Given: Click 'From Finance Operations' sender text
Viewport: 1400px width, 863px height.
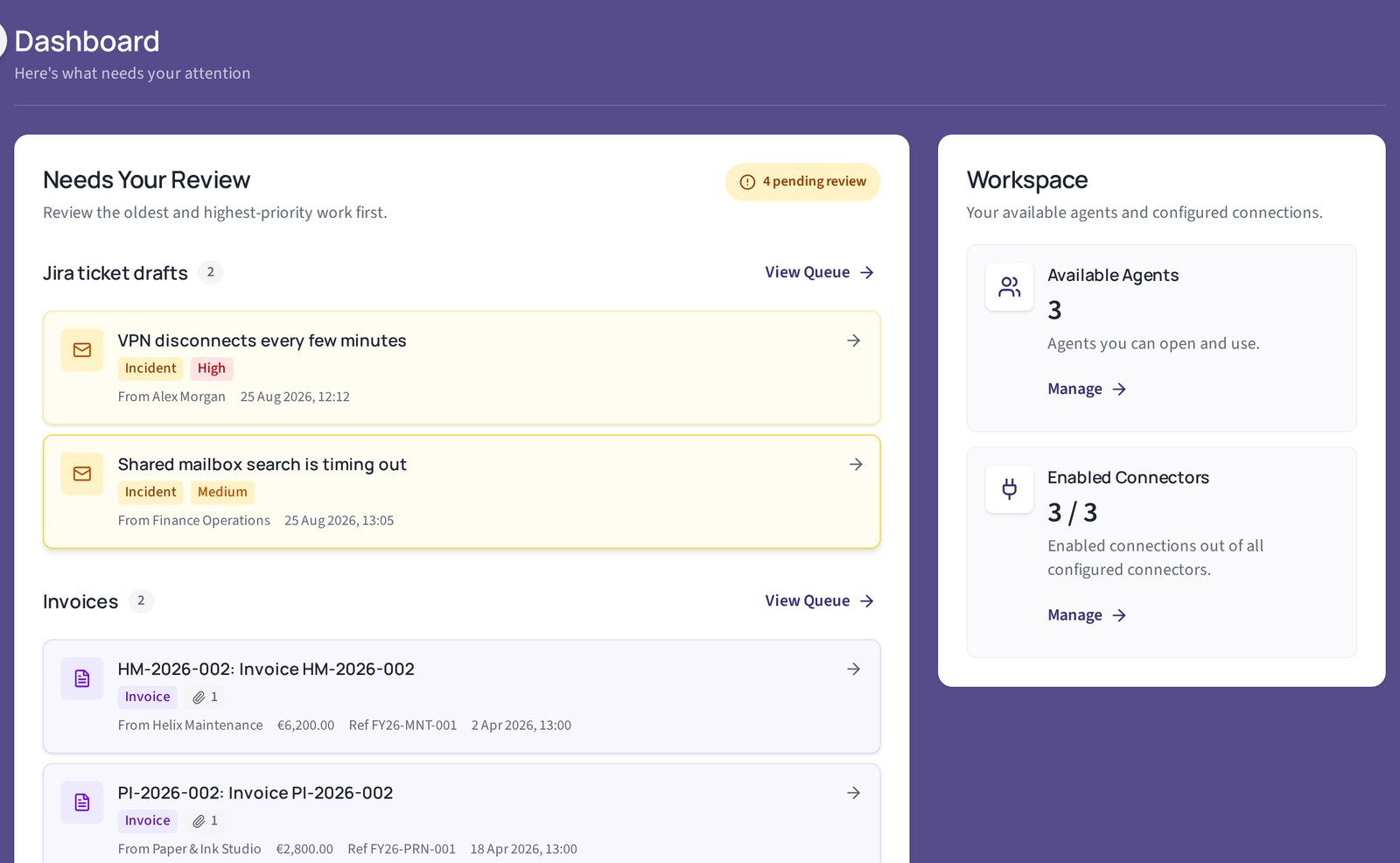Looking at the screenshot, I should [x=194, y=520].
